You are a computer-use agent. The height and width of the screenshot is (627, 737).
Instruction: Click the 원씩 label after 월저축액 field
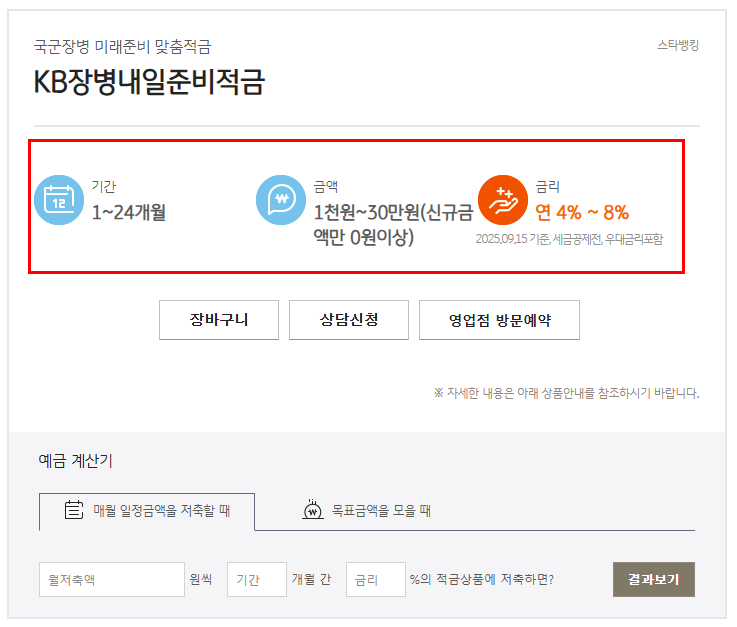[201, 579]
